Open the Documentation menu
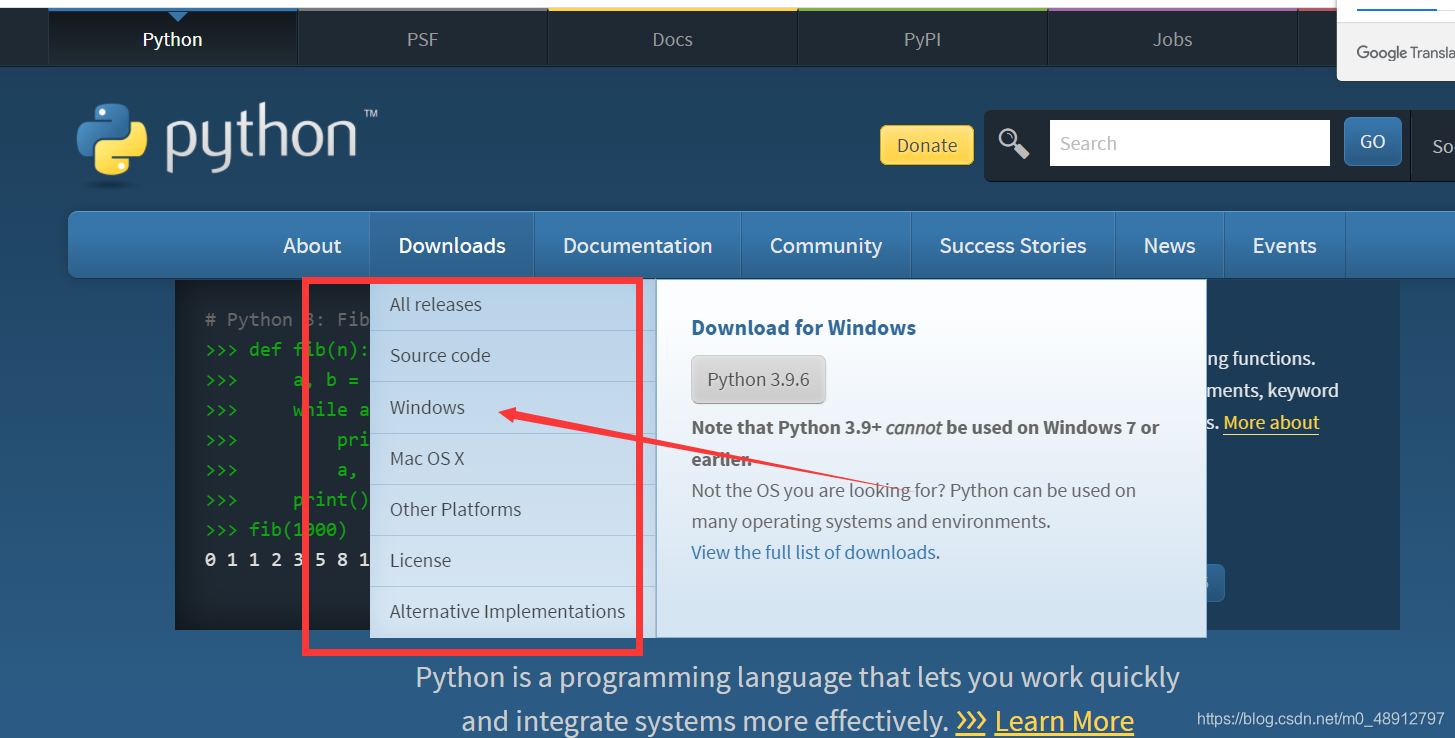 point(638,245)
